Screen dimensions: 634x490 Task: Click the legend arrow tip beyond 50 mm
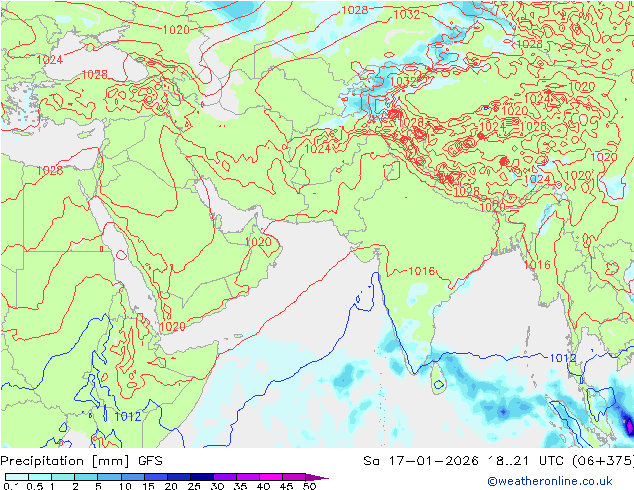tap(319, 477)
